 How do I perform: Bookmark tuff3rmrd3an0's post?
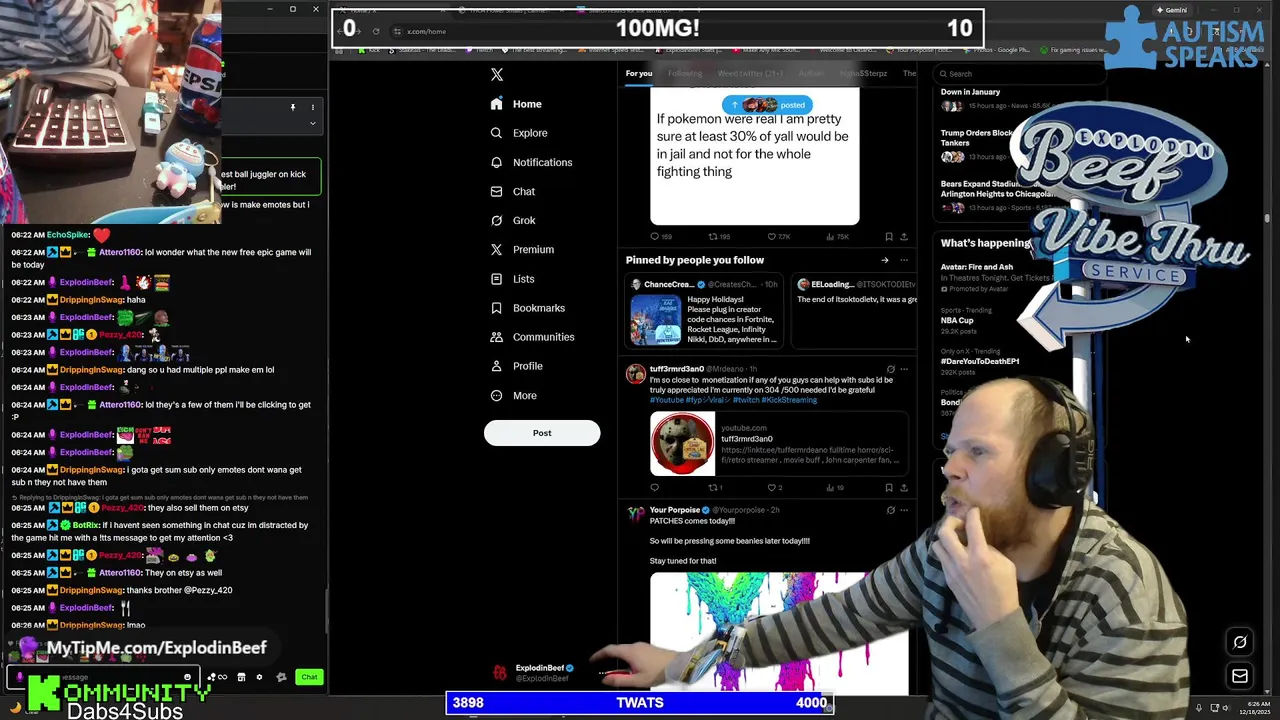pyautogui.click(x=889, y=488)
